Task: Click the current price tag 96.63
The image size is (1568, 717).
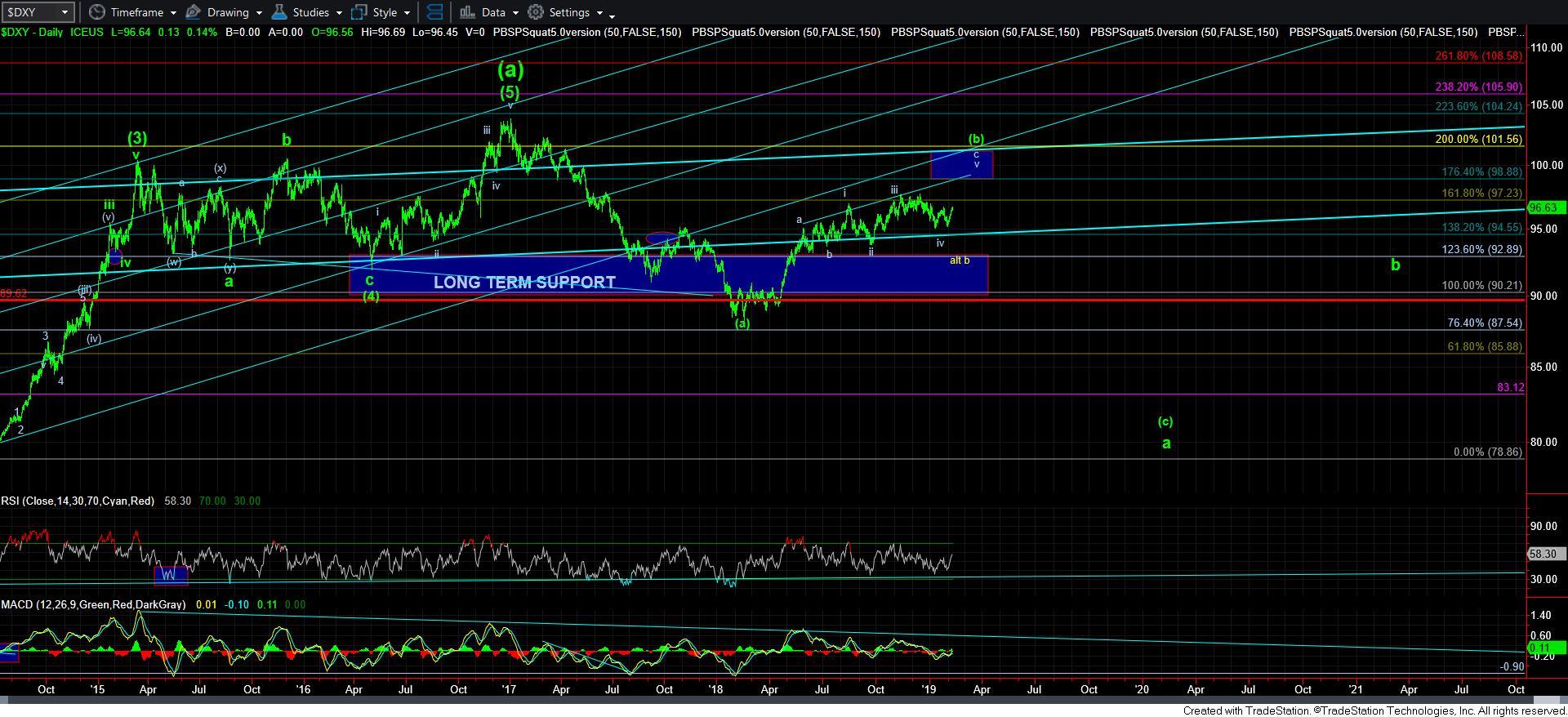Action: pos(1547,208)
